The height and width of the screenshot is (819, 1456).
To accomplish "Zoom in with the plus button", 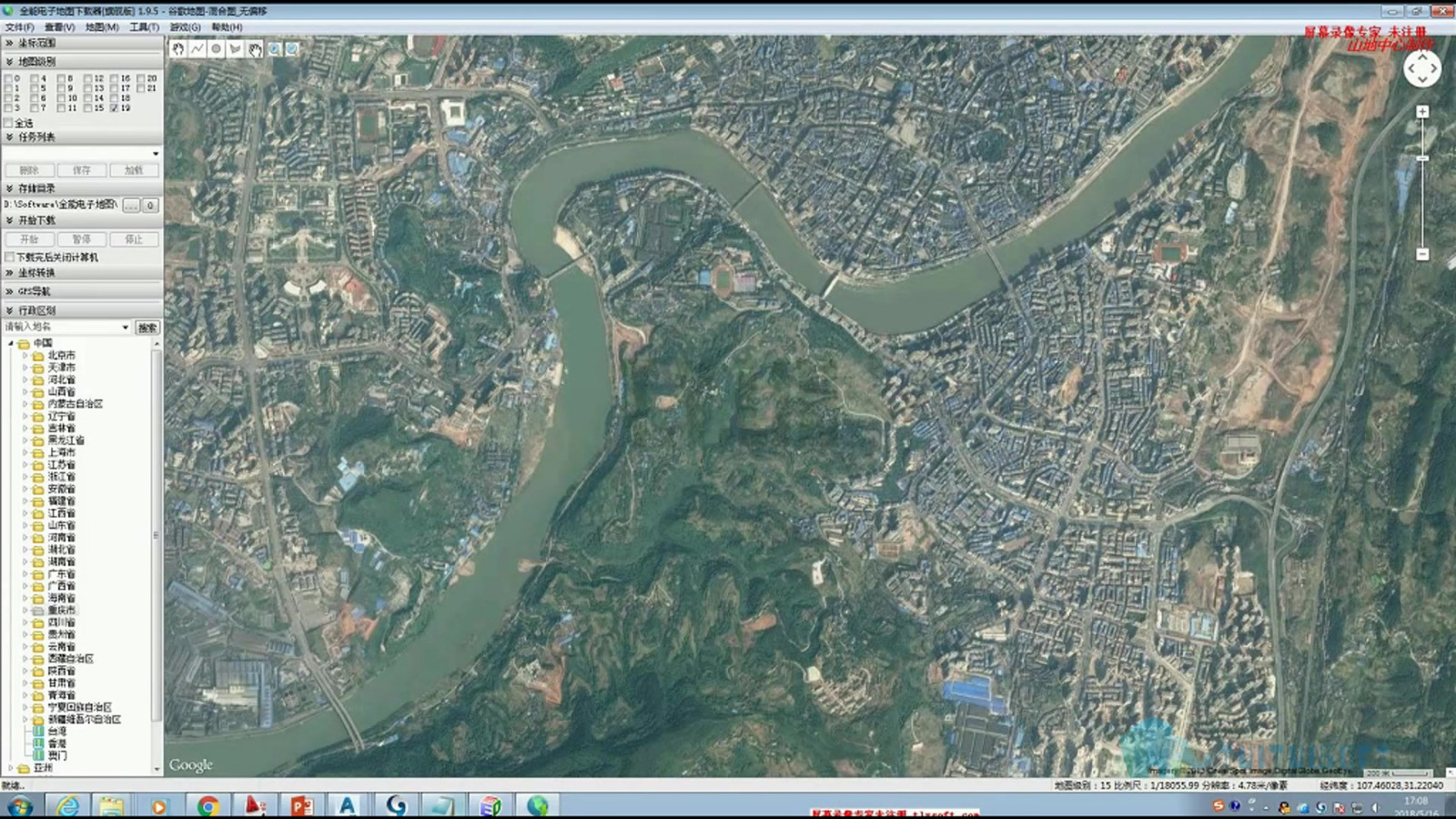I will pyautogui.click(x=1422, y=111).
